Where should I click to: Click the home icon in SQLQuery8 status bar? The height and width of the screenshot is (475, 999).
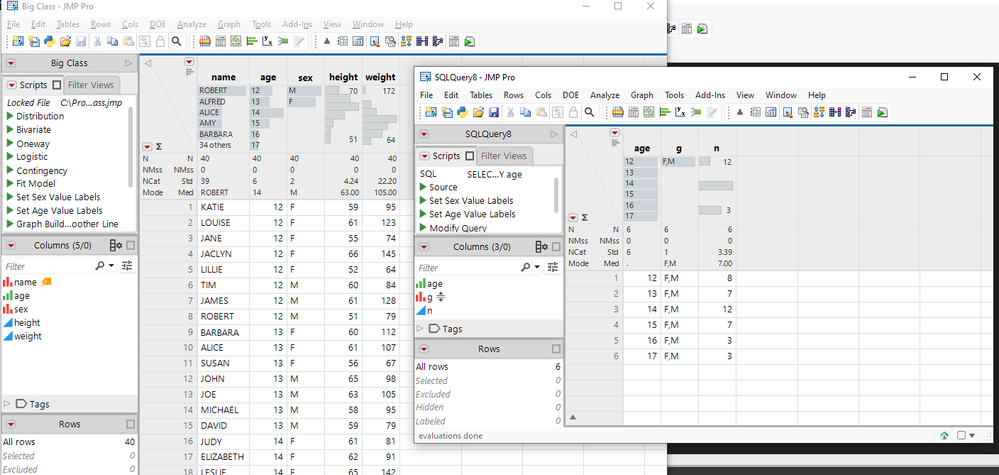(944, 436)
